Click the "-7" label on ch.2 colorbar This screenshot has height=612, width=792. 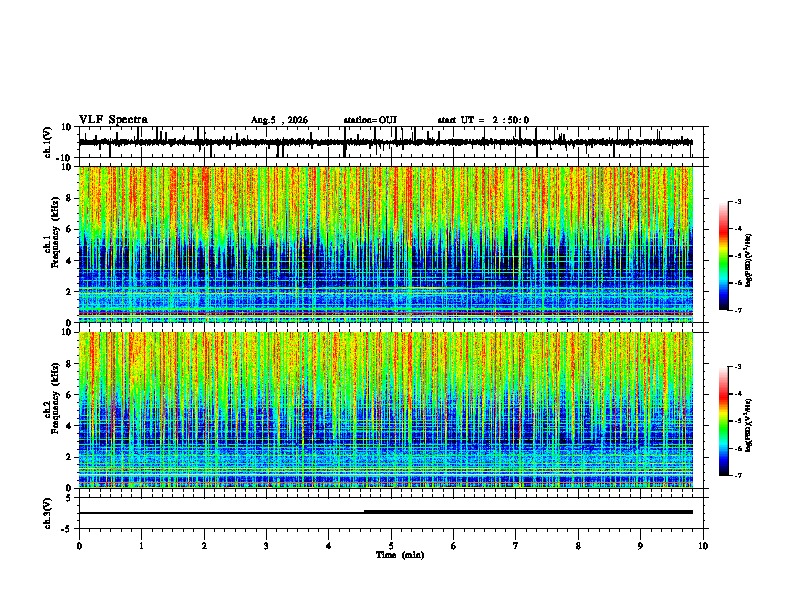[737, 475]
